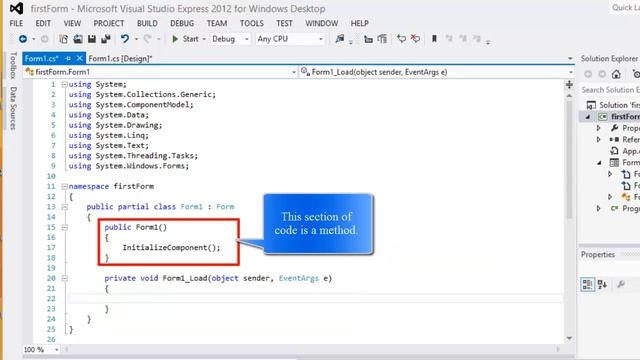Open the EDIT menu
This screenshot has width=640, height=360.
(43, 24)
